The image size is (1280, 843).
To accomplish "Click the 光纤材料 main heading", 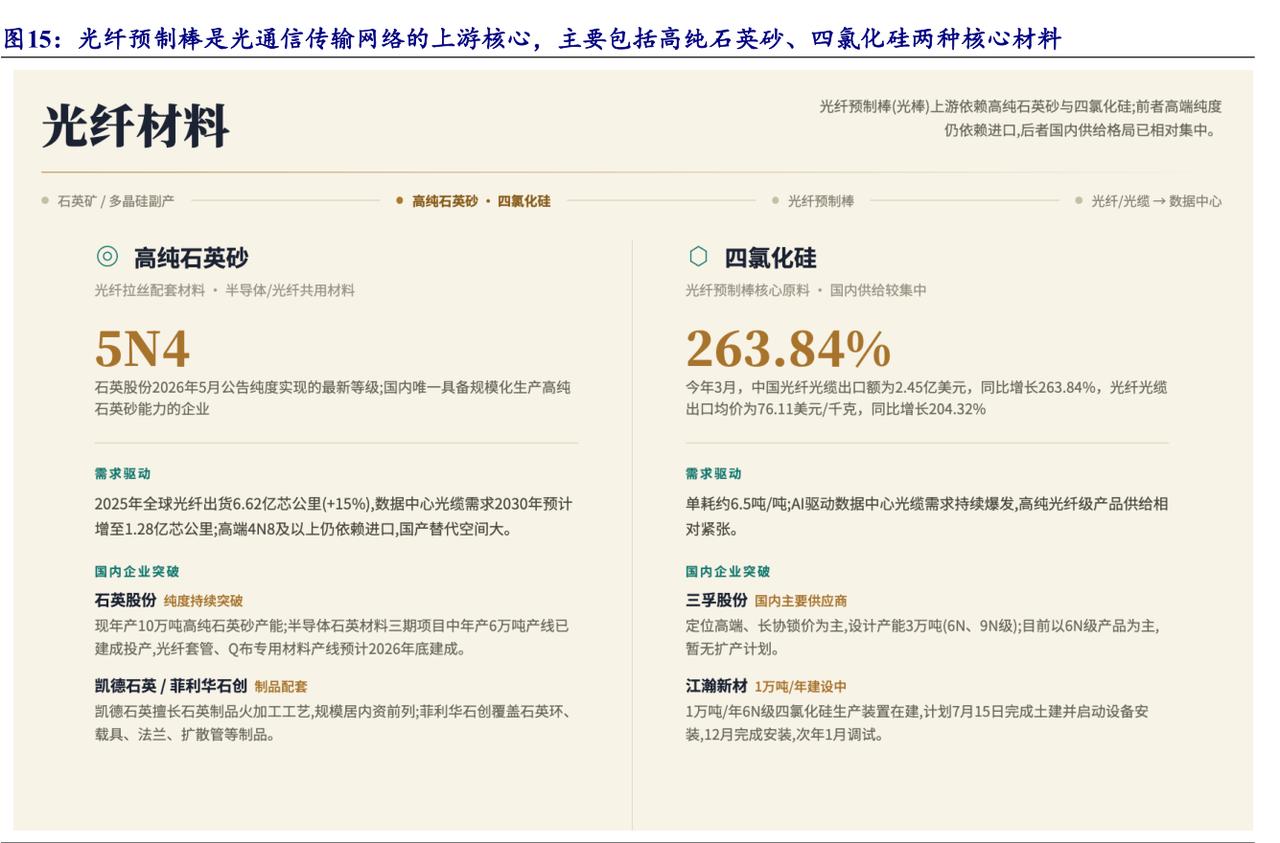I will coord(136,126).
